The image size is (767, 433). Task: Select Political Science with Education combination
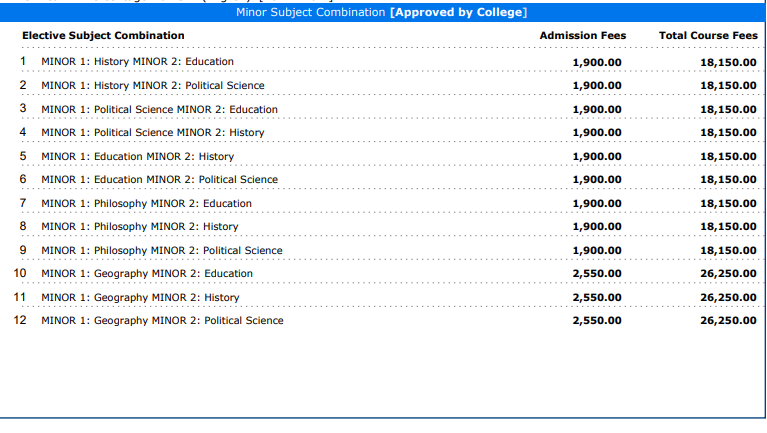click(159, 109)
